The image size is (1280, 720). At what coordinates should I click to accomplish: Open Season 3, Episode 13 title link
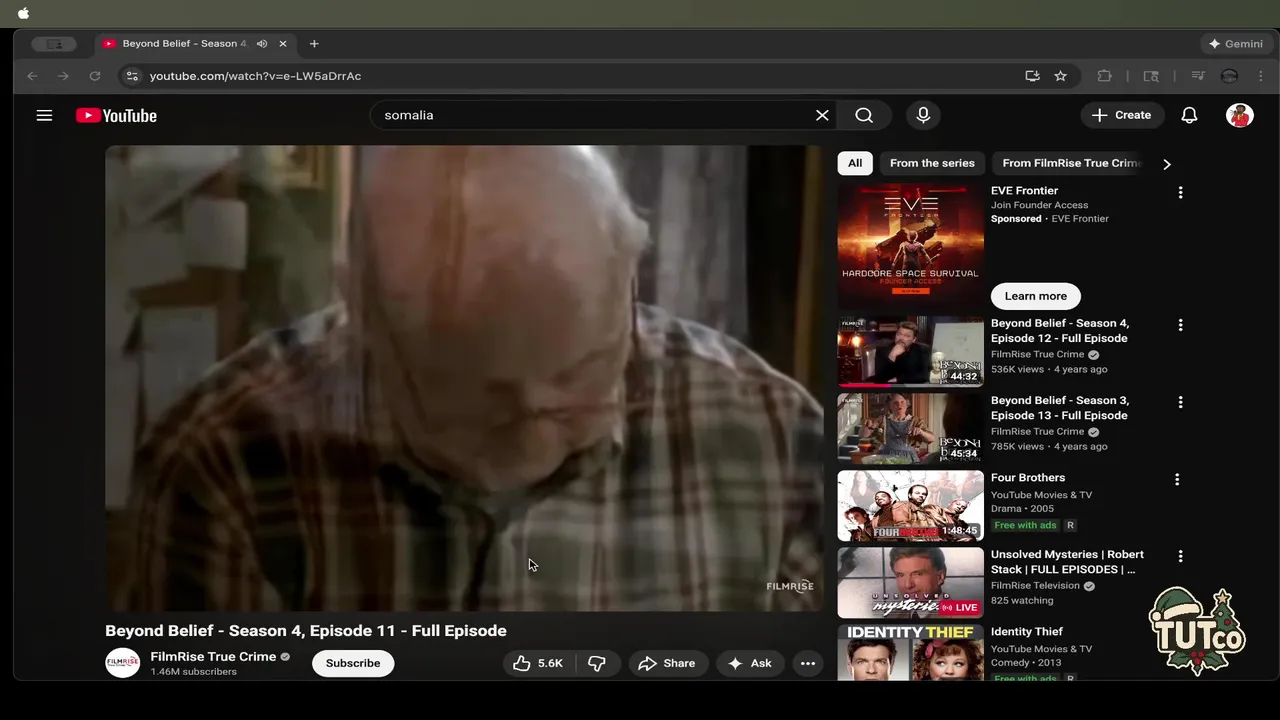pos(1060,408)
